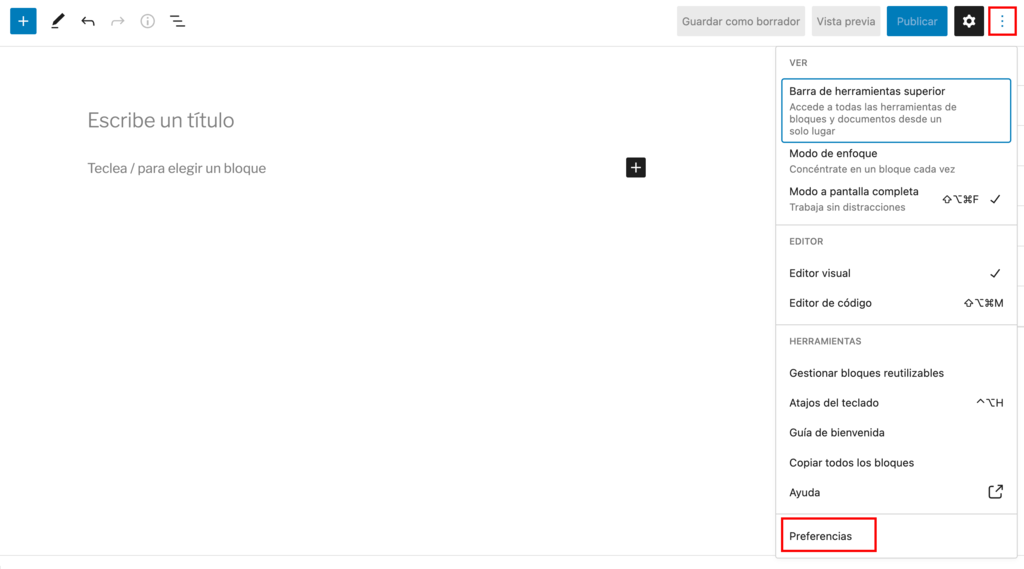The width and height of the screenshot is (1024, 569).
Task: Toggle the settings gear sidebar
Action: [968, 21]
